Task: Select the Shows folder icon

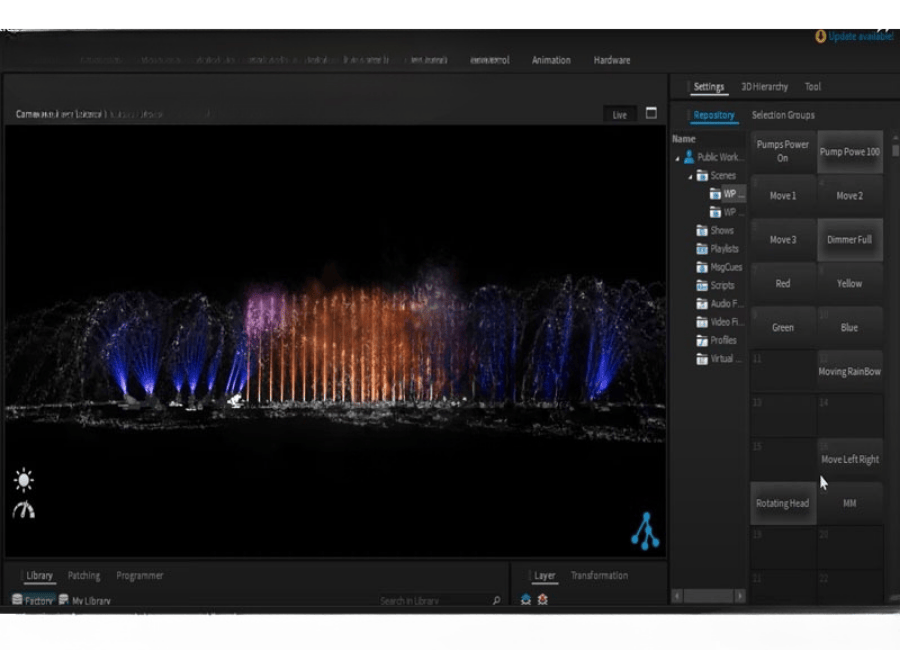Action: 702,230
